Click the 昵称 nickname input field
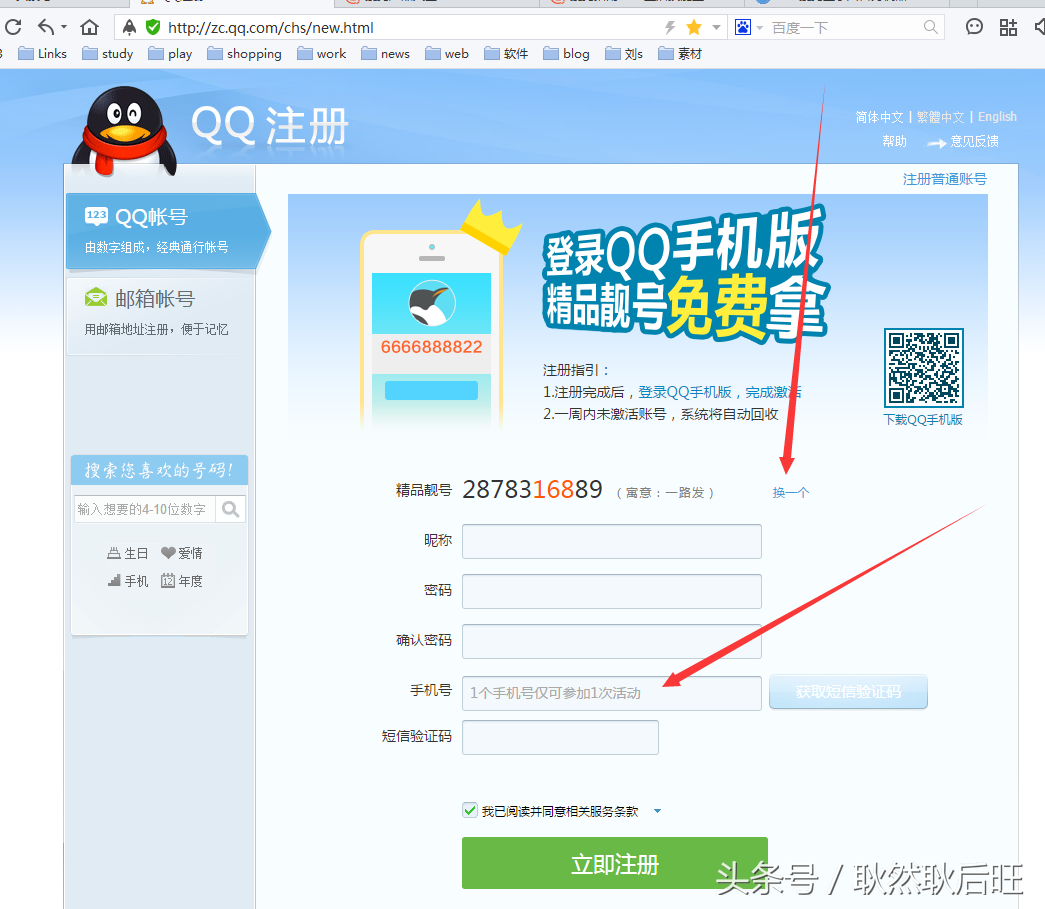The width and height of the screenshot is (1045, 909). coord(611,542)
